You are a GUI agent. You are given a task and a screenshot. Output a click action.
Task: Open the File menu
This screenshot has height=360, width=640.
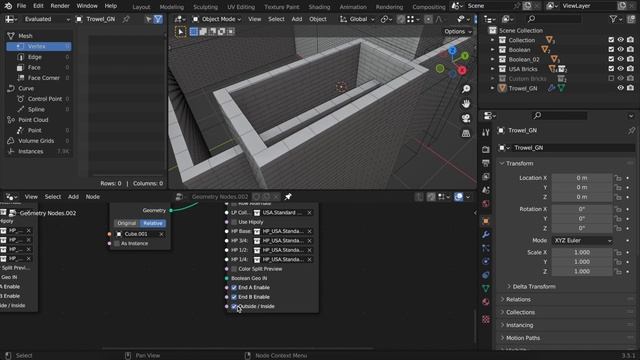pyautogui.click(x=21, y=6)
